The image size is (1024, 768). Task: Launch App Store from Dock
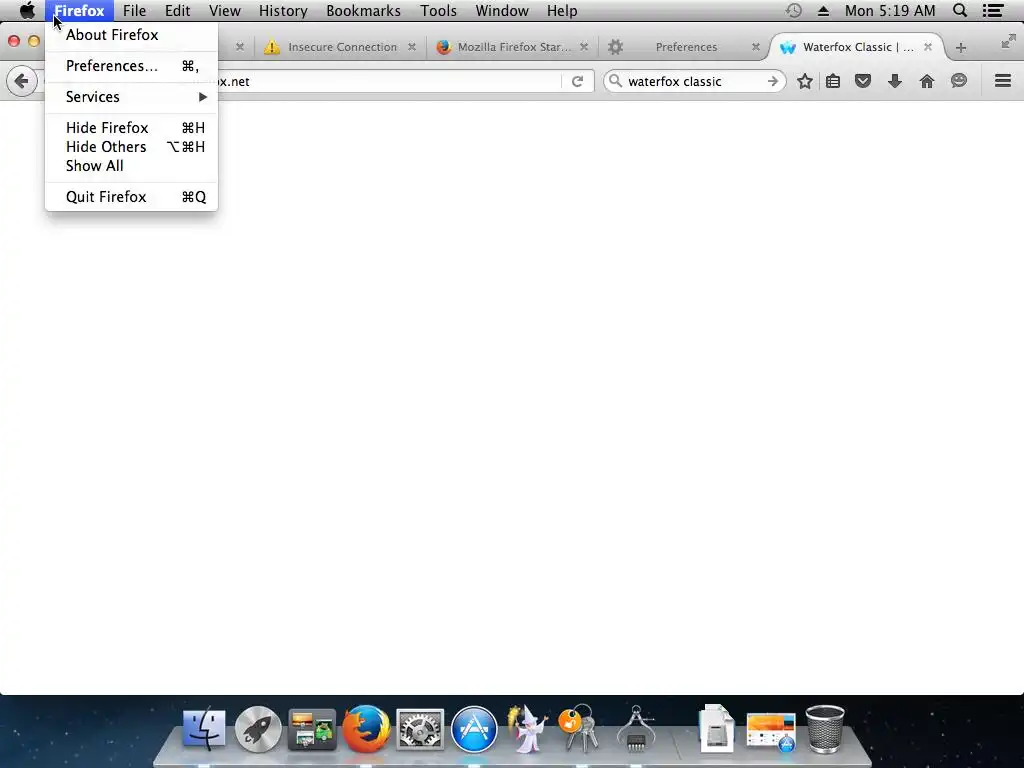click(x=474, y=729)
